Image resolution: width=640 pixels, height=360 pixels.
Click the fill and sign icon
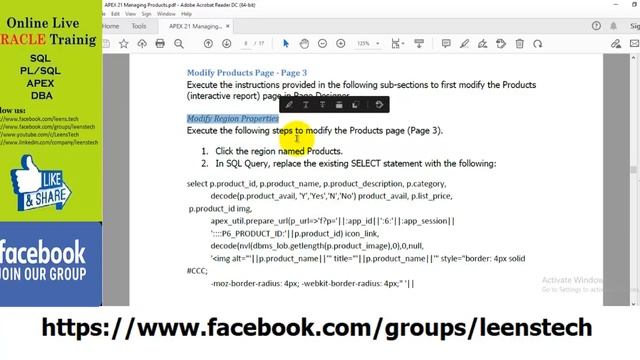[616, 44]
